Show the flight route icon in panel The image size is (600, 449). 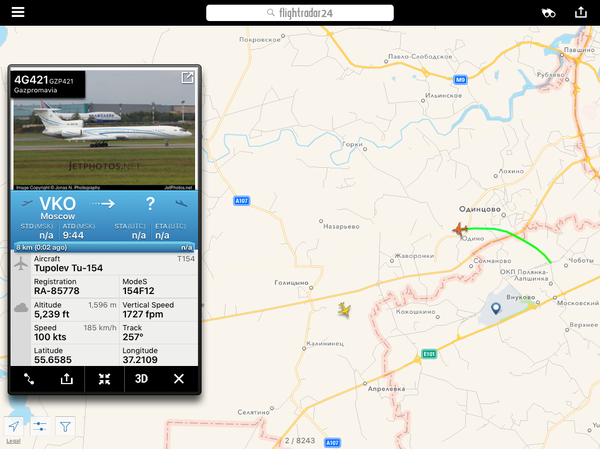click(29, 379)
